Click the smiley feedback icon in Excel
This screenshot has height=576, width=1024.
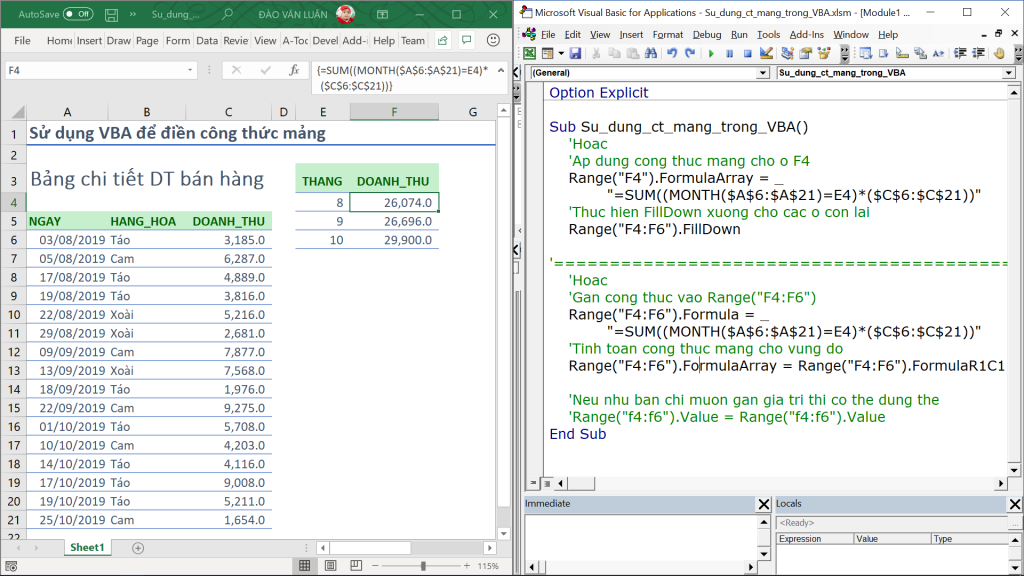tap(491, 40)
